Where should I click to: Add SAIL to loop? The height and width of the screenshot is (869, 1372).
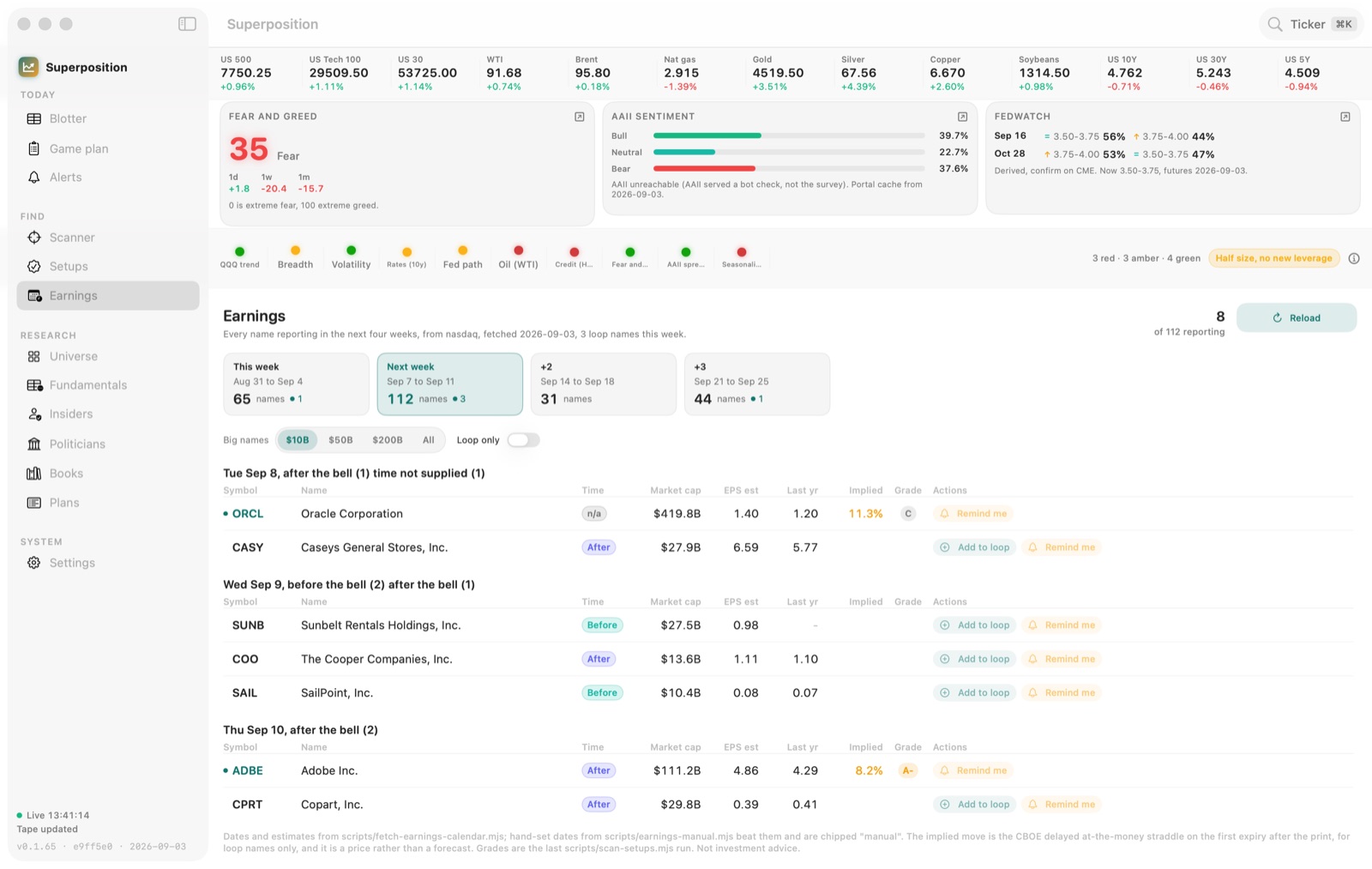[x=975, y=692]
